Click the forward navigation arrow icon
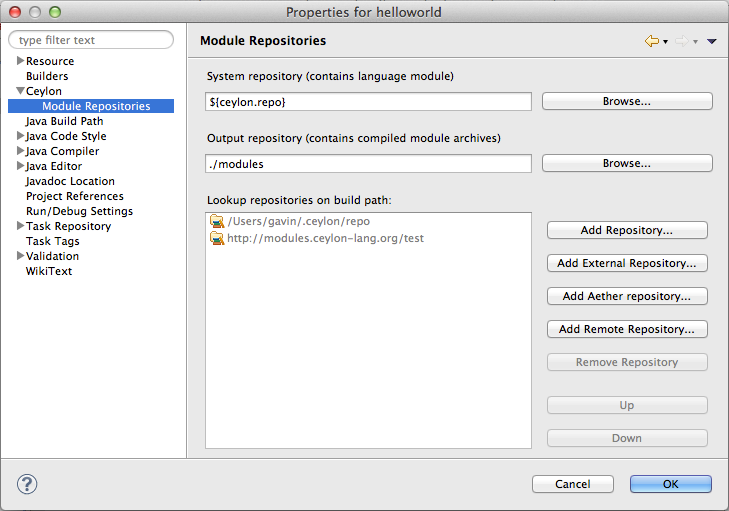The width and height of the screenshot is (729, 511). pos(682,41)
